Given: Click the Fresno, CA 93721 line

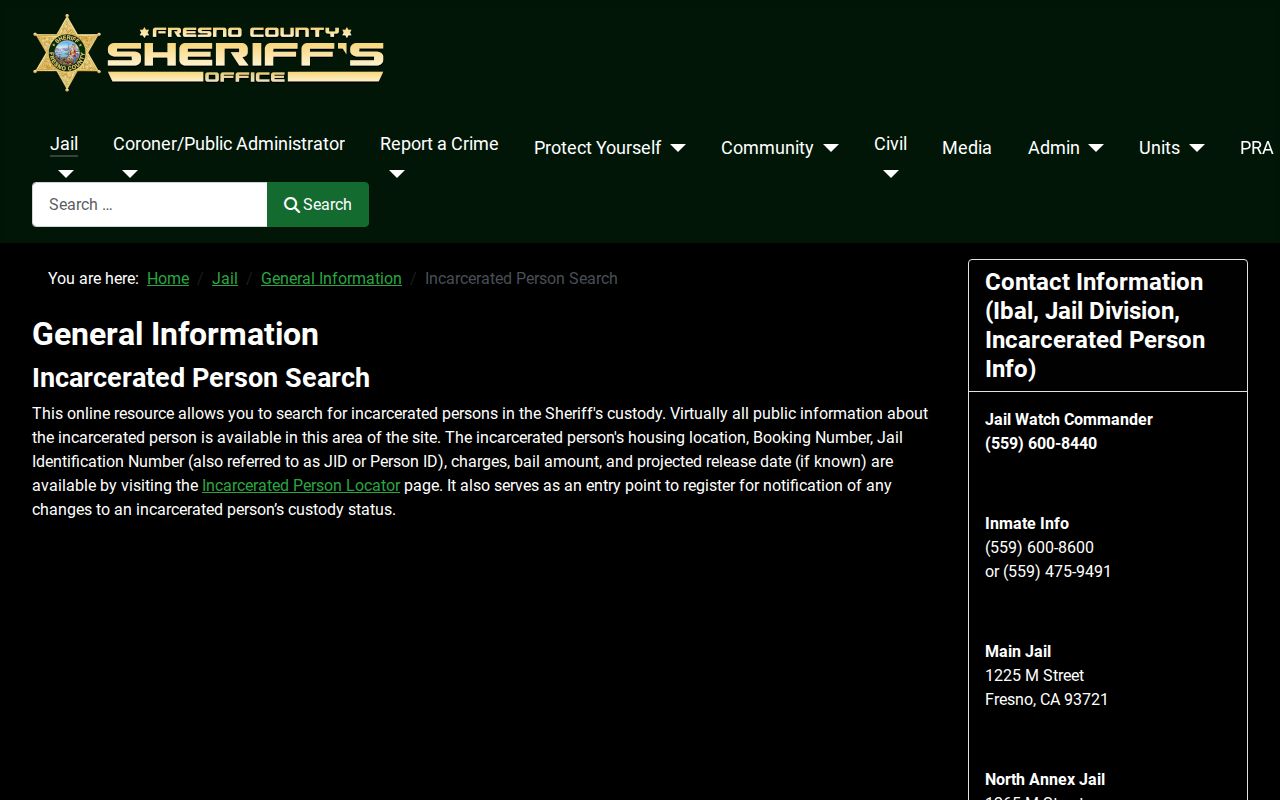Looking at the screenshot, I should coord(1046,699).
